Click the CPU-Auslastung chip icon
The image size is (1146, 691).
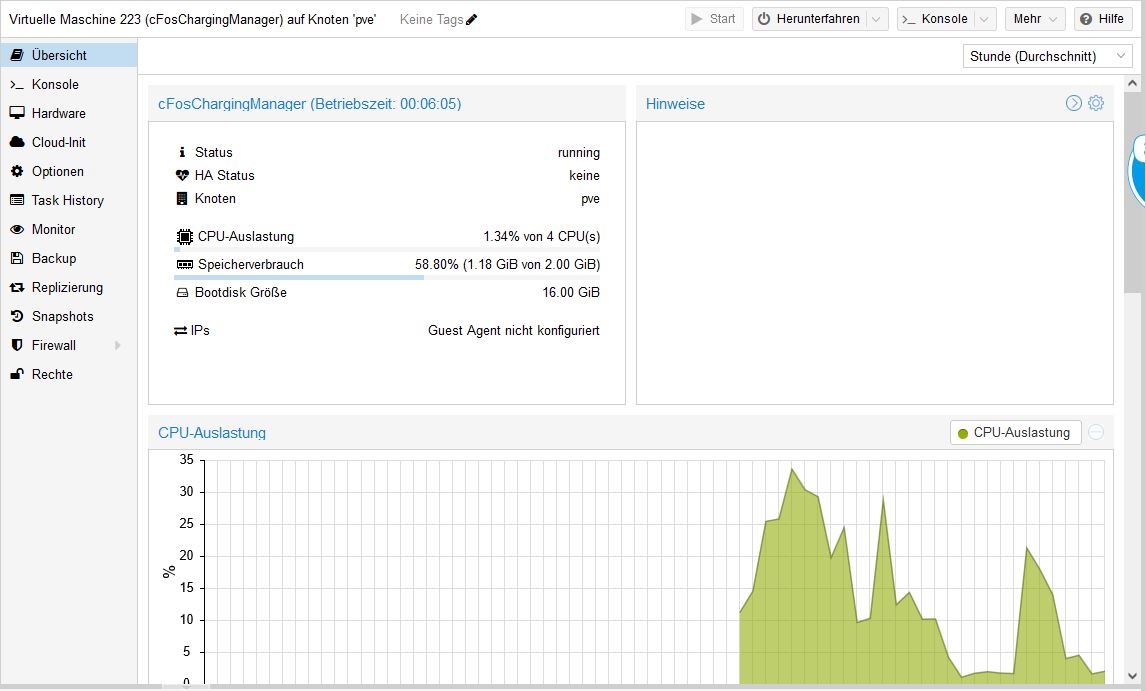click(x=185, y=237)
